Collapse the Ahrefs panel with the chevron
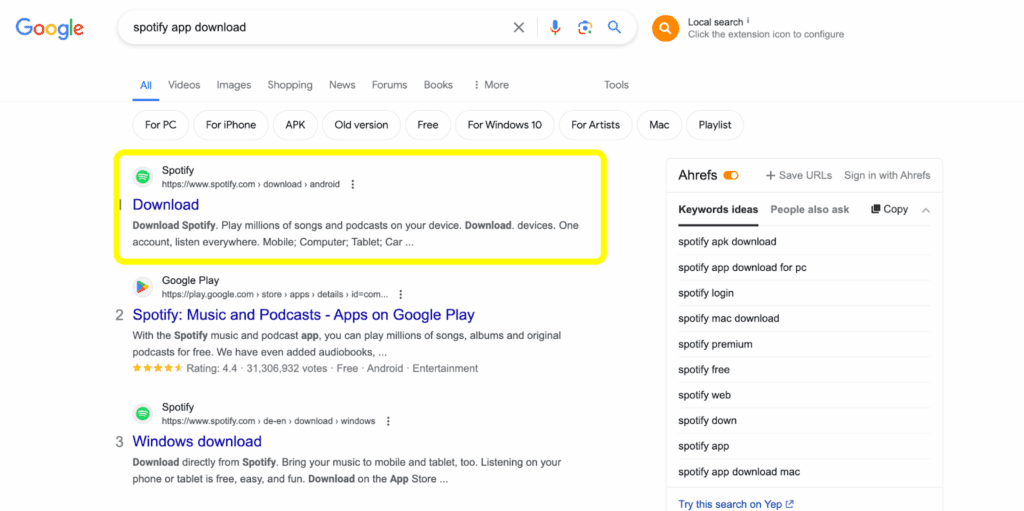Viewport: 1024px width, 511px height. click(925, 210)
